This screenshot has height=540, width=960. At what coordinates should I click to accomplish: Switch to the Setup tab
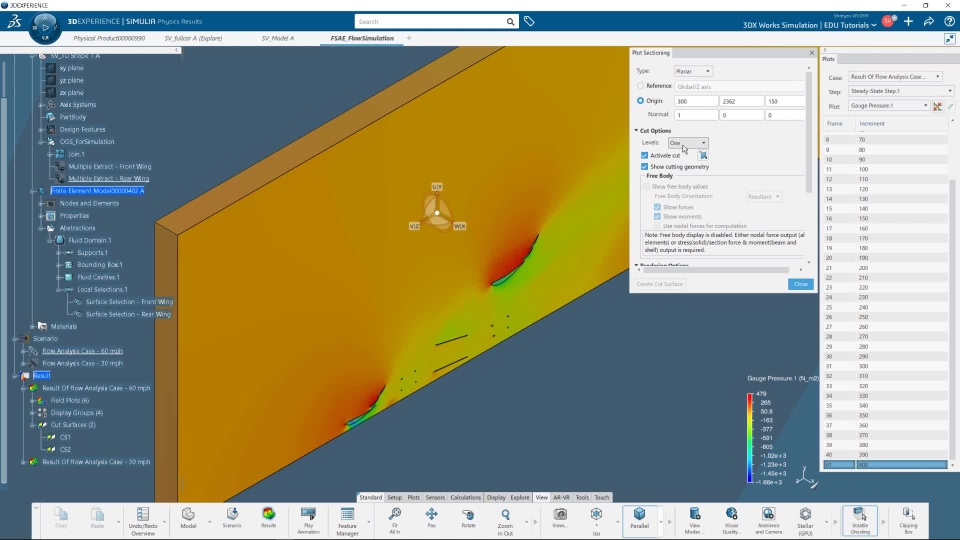(394, 498)
